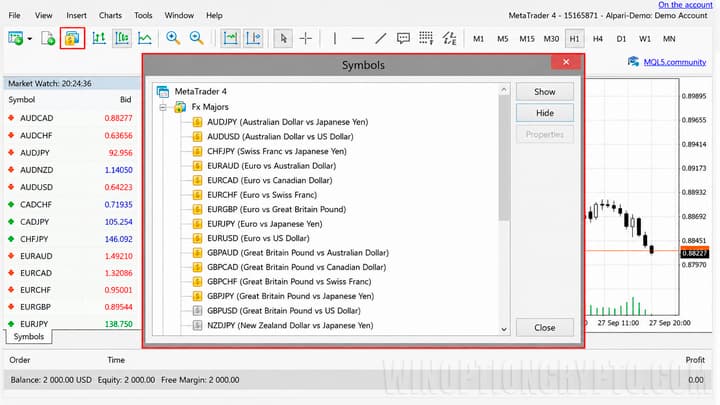720x405 pixels.
Task: Switch to D1 timeframe
Action: 621,39
